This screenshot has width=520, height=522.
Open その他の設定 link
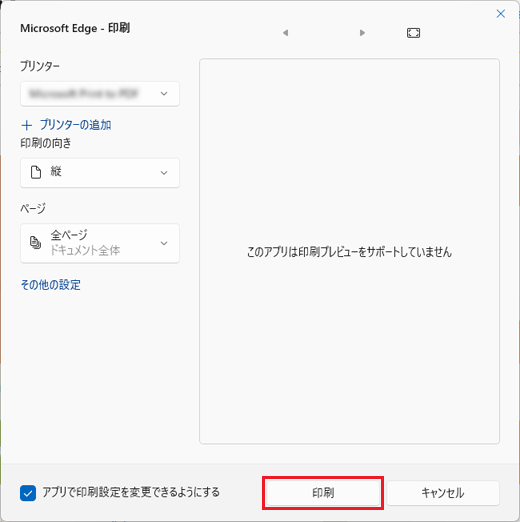pos(51,285)
